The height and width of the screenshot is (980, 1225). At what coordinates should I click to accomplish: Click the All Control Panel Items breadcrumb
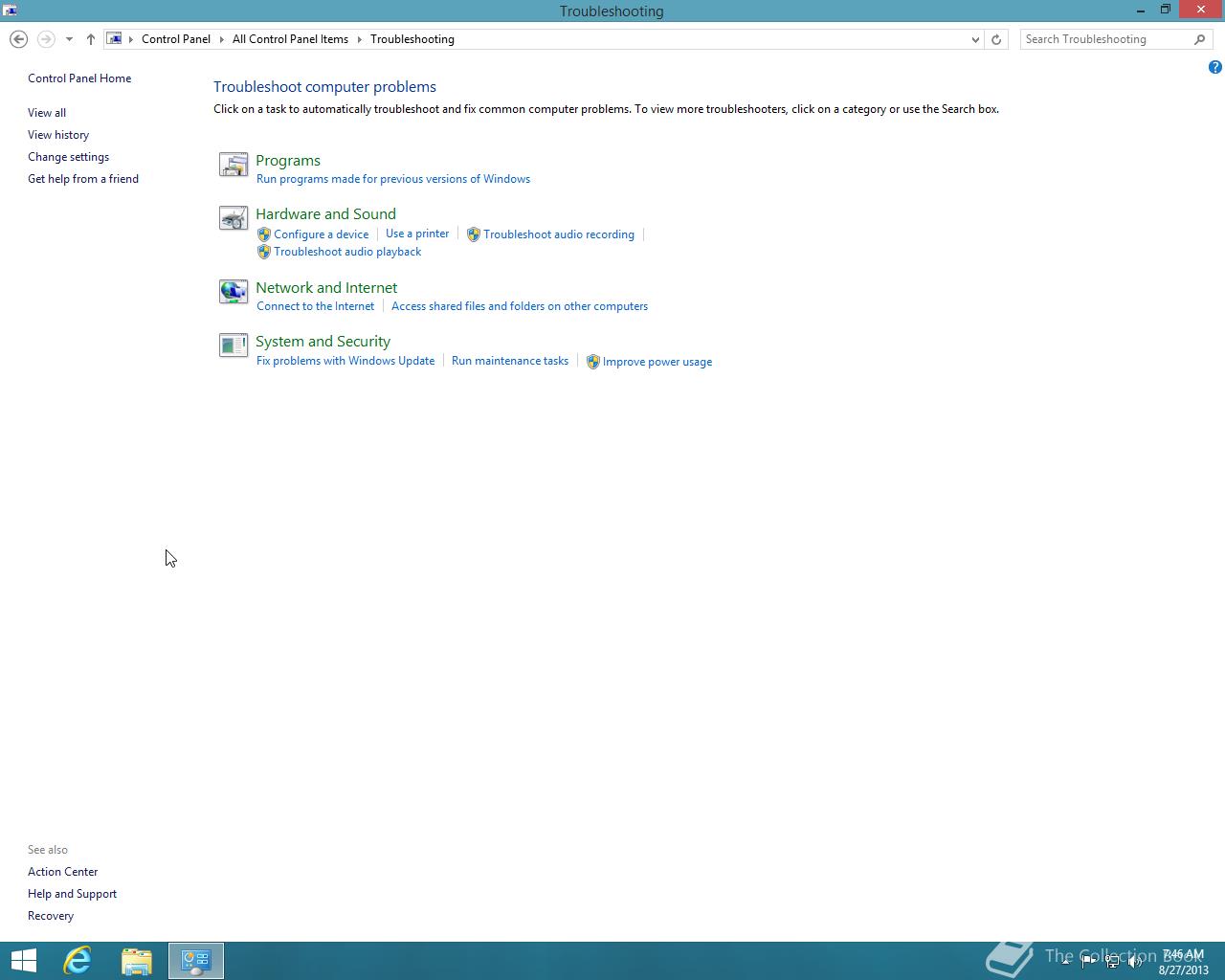[x=290, y=39]
